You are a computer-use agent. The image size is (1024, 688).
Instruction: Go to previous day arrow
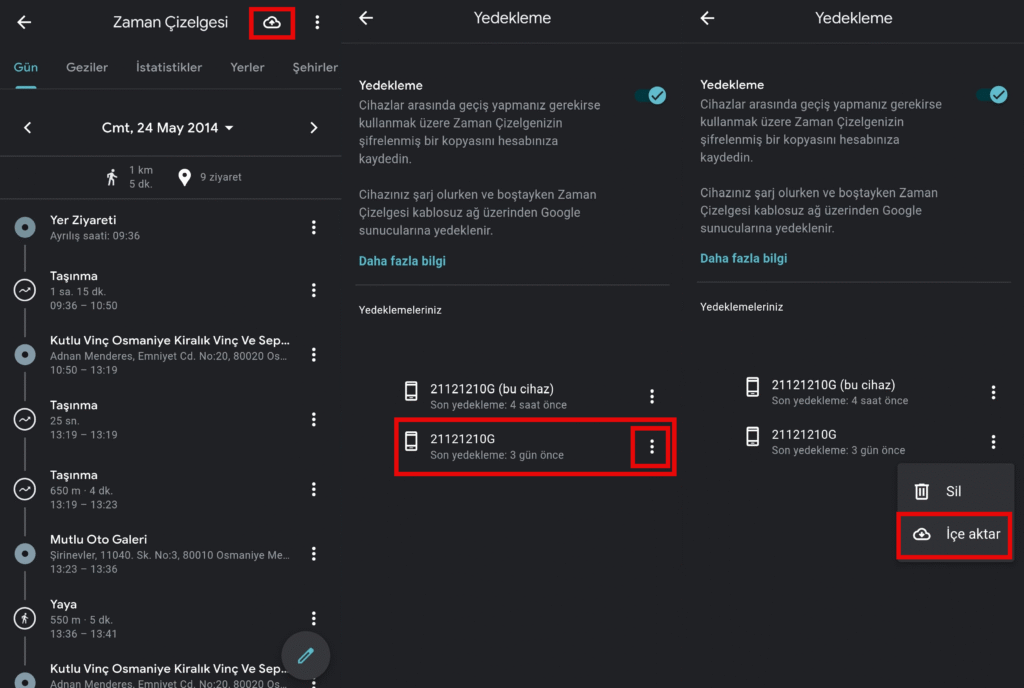tap(27, 128)
